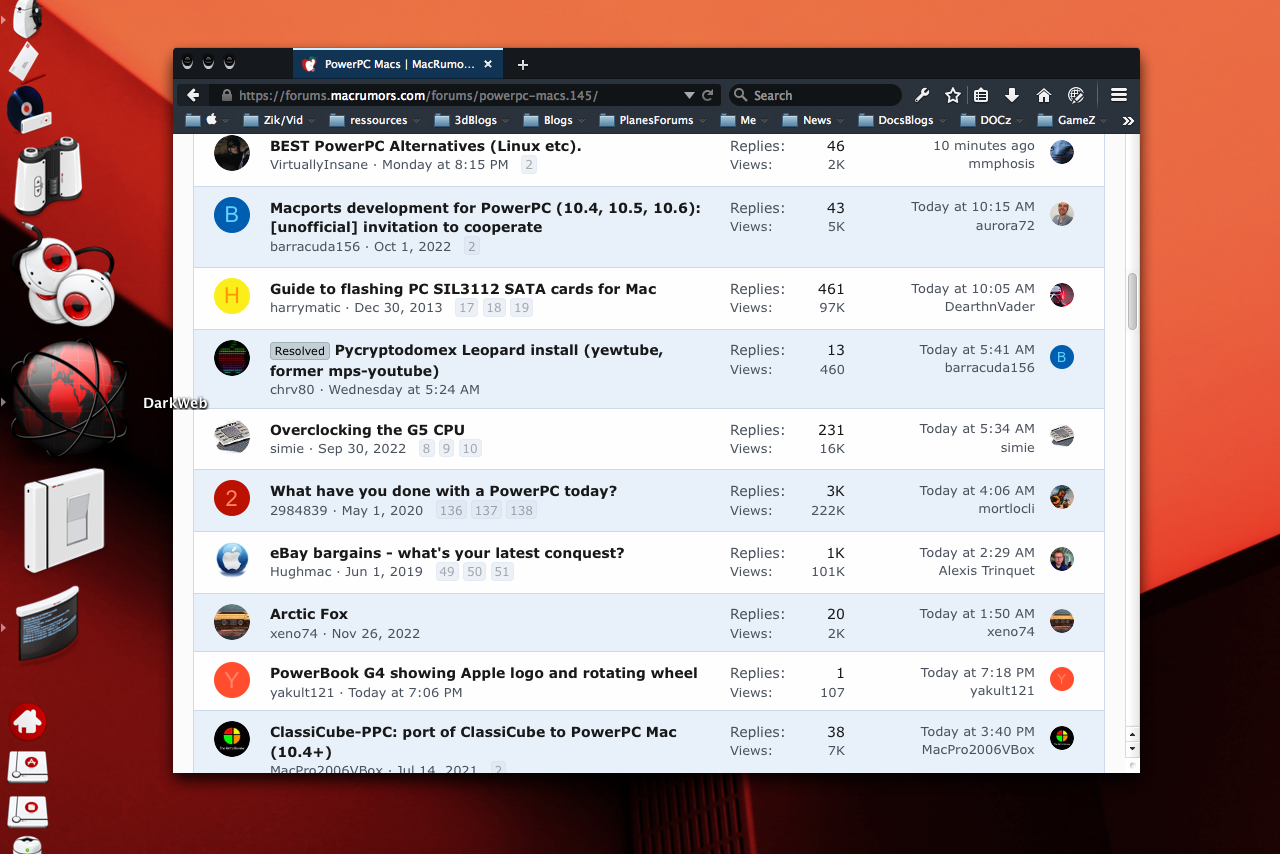This screenshot has width=1280, height=854.
Task: Open the DOCz bookmarks folder
Action: [x=992, y=120]
